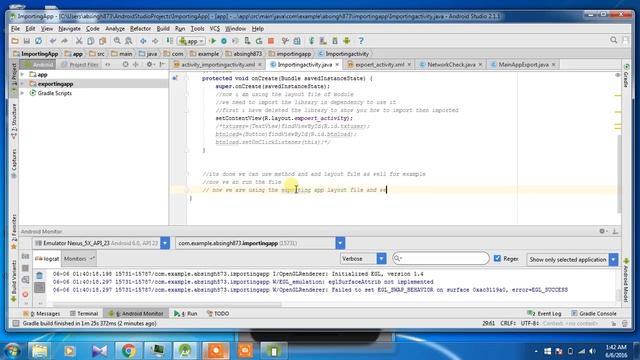Image resolution: width=640 pixels, height=360 pixels.
Task: Click the Debug app bug icon
Action: pos(224,41)
